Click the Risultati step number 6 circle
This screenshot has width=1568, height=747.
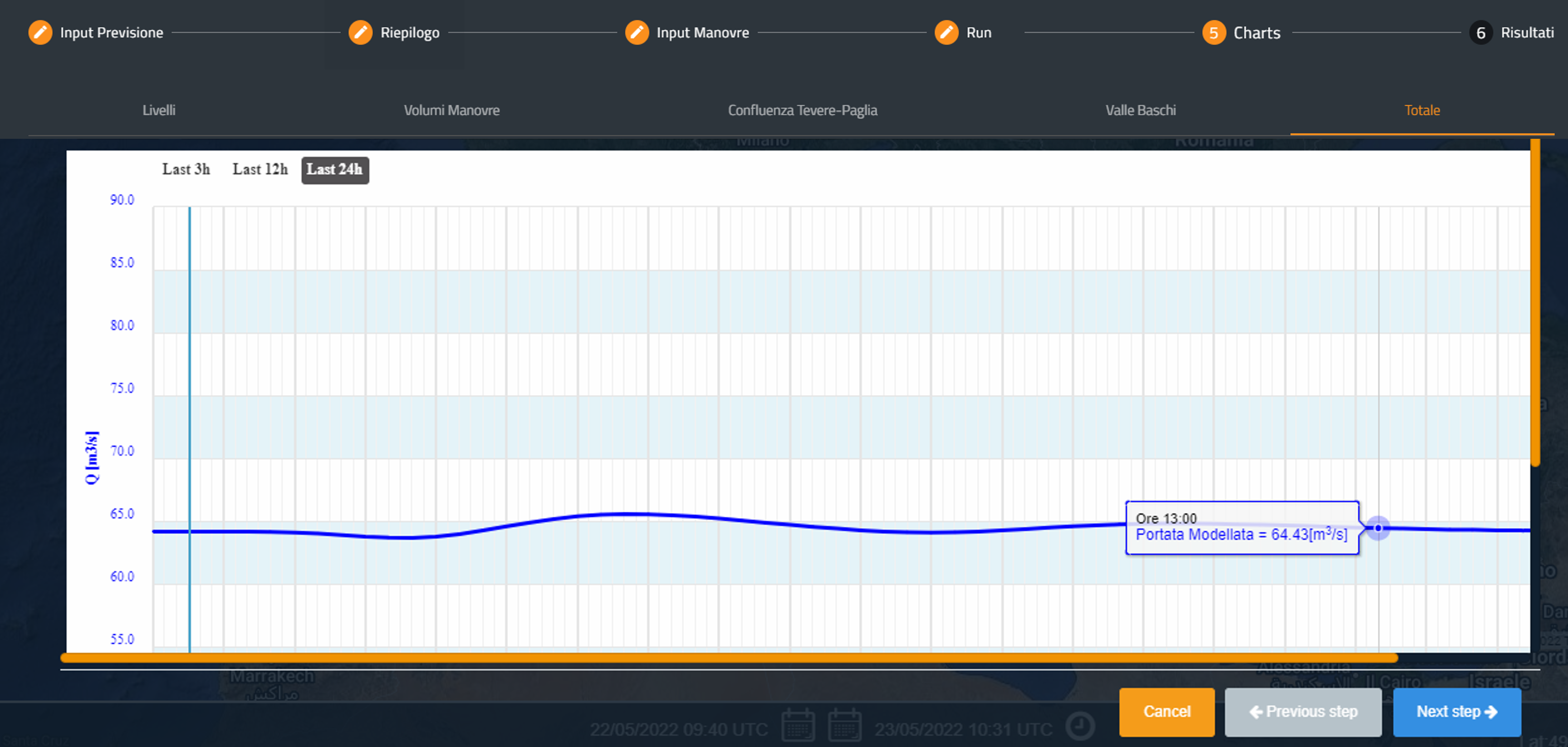click(x=1480, y=32)
